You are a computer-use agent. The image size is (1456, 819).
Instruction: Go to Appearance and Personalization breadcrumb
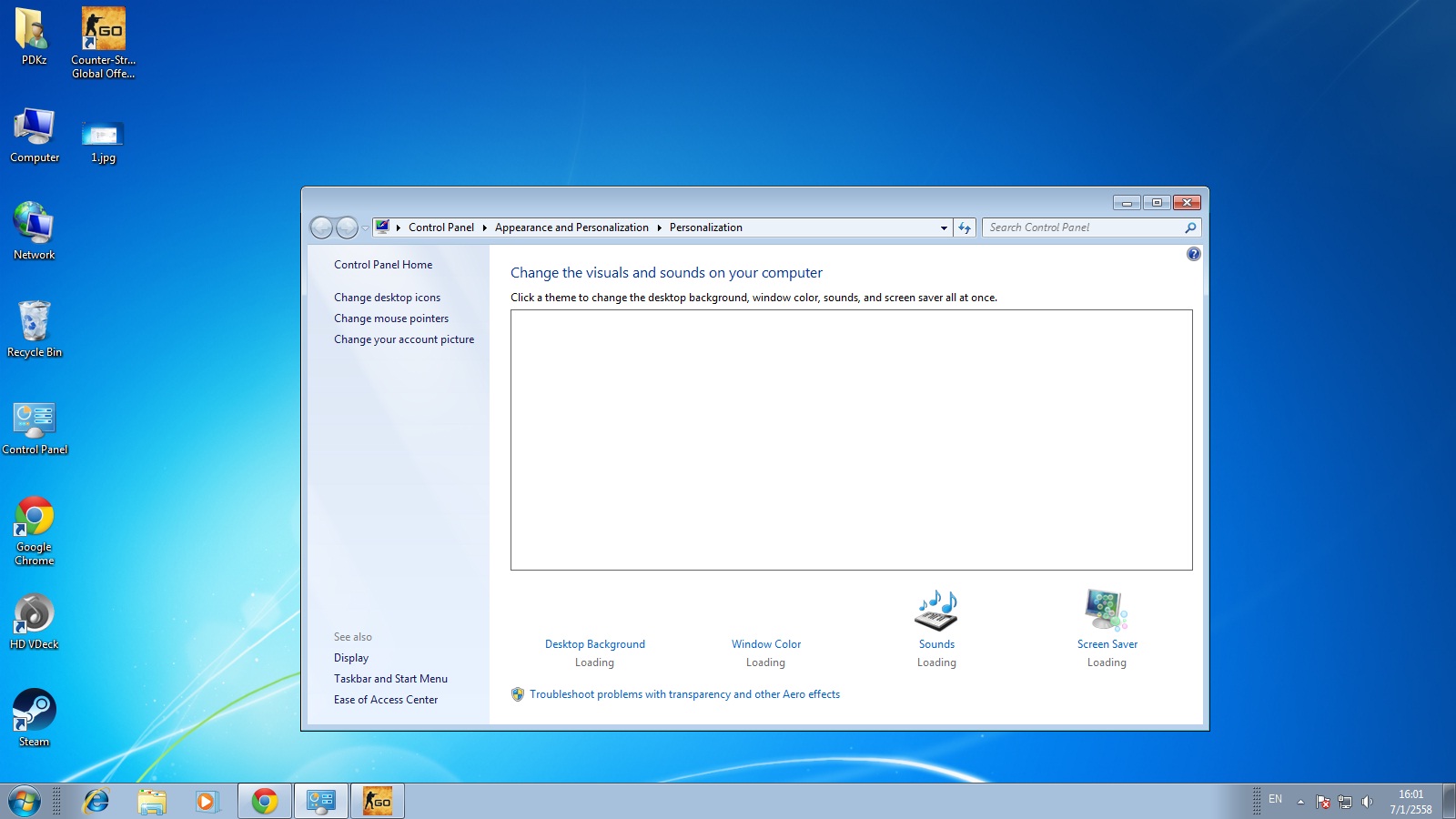571,227
